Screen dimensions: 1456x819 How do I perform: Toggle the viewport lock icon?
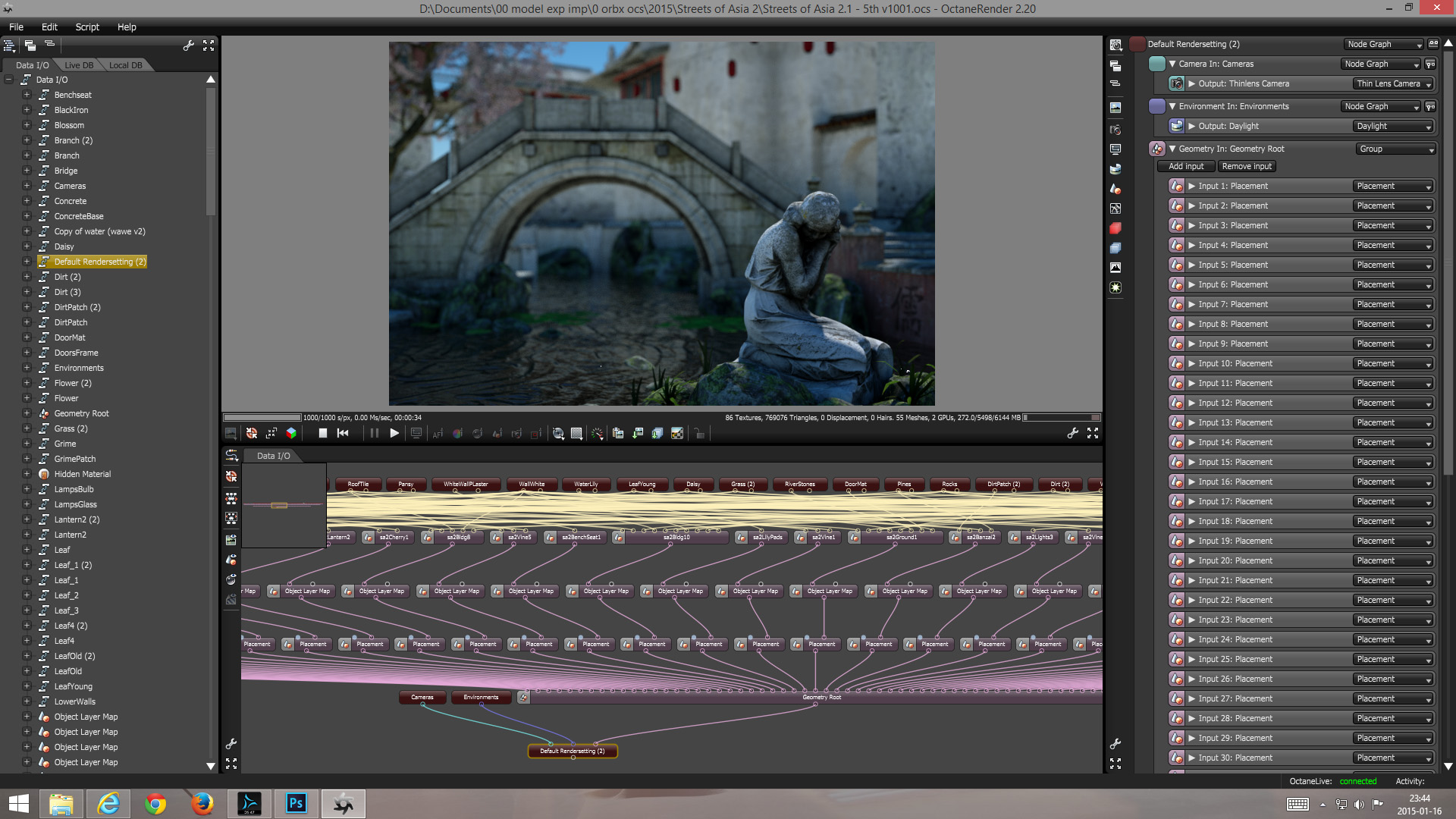point(699,433)
